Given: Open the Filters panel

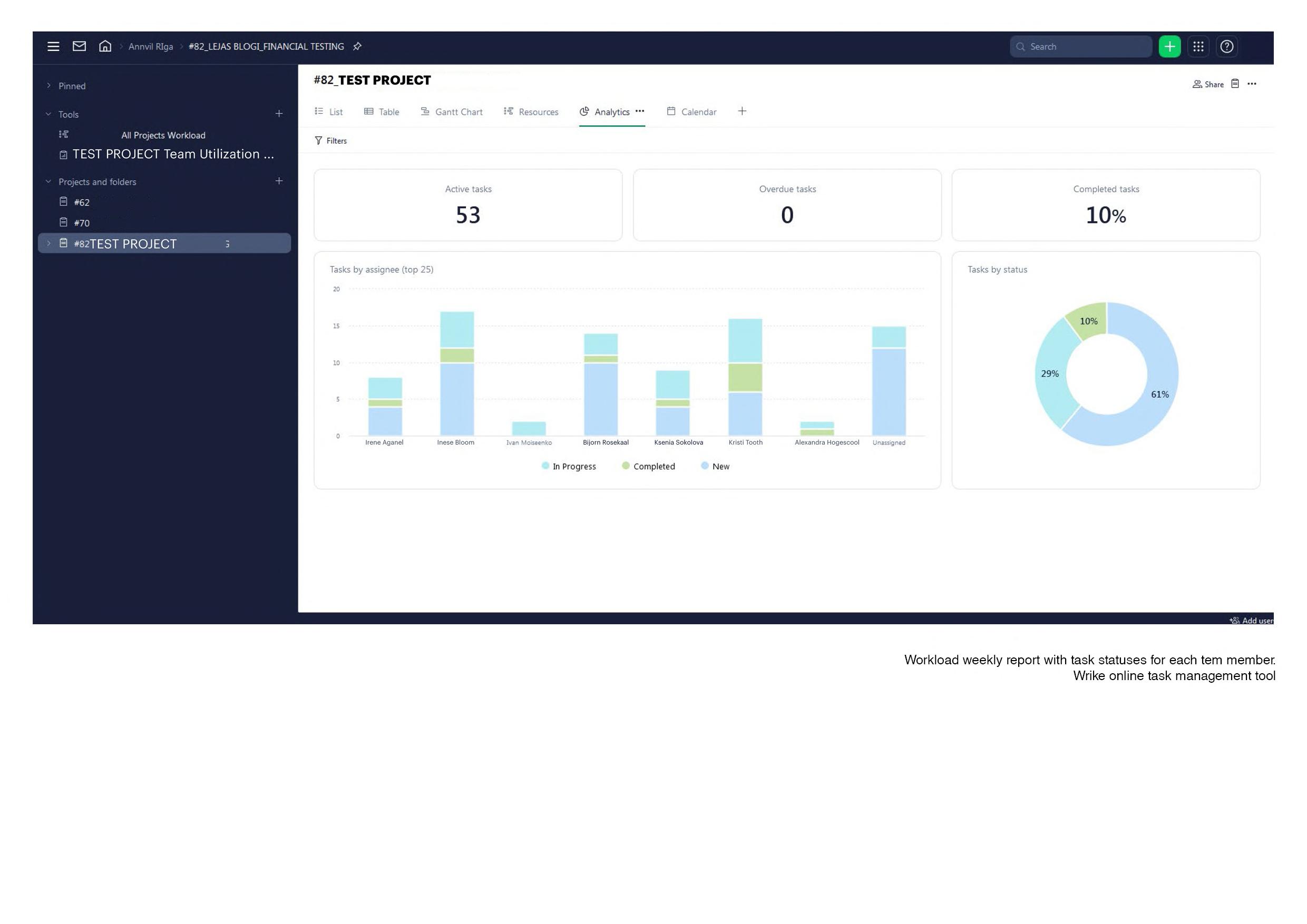Looking at the screenshot, I should click(x=331, y=141).
